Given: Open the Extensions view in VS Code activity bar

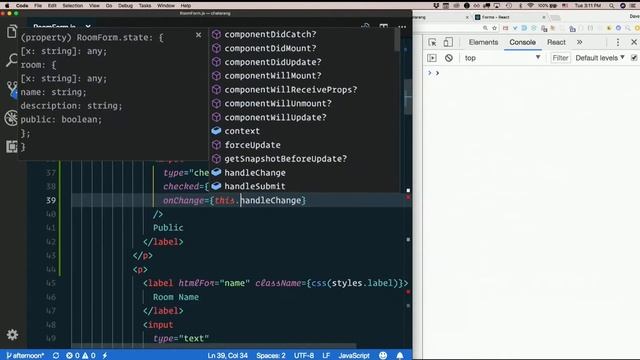Looking at the screenshot, I should pyautogui.click(x=12, y=146).
